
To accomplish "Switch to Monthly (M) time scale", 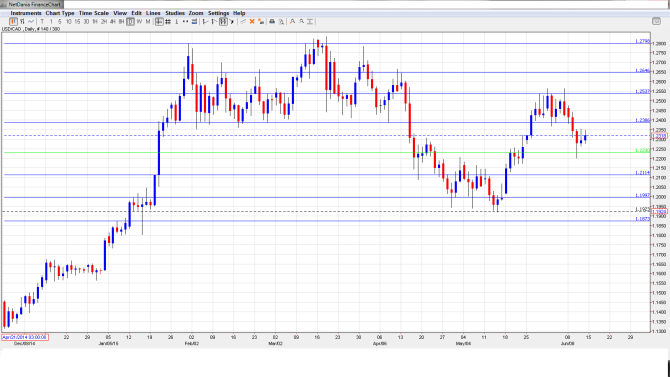I will click(x=148, y=21).
